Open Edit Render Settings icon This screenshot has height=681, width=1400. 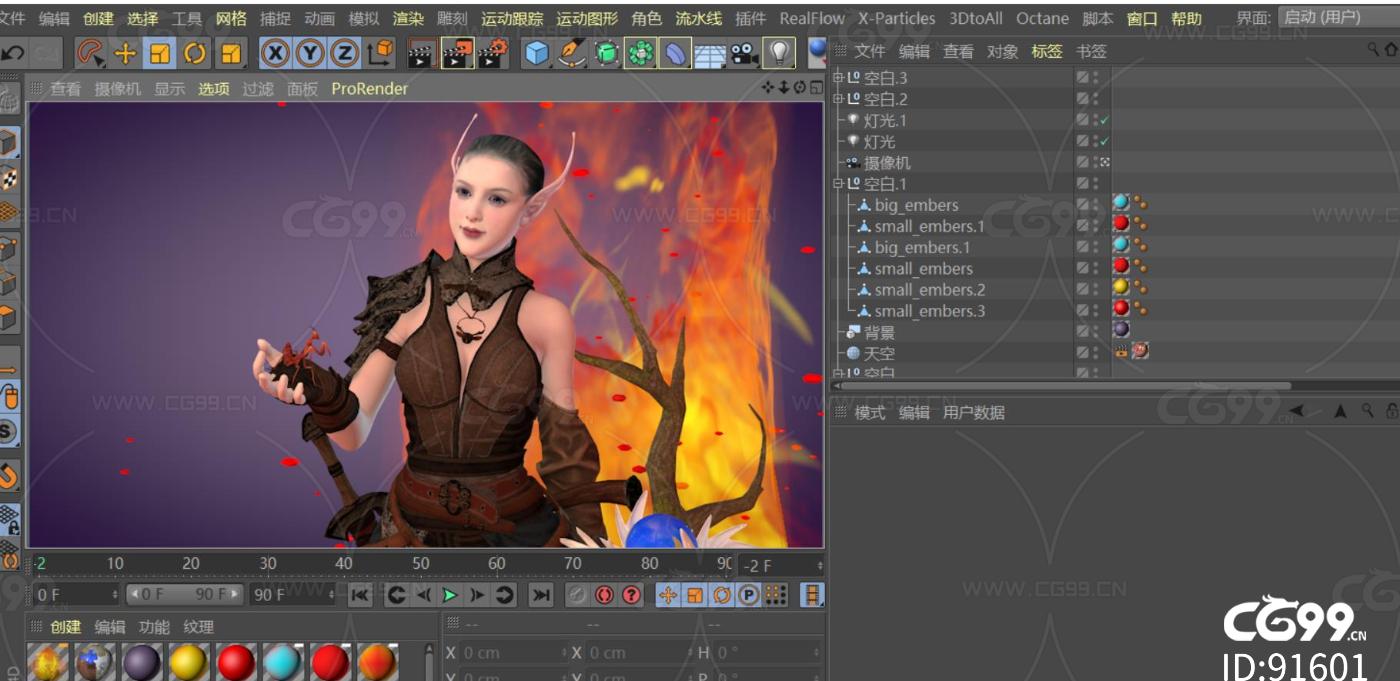tap(492, 53)
